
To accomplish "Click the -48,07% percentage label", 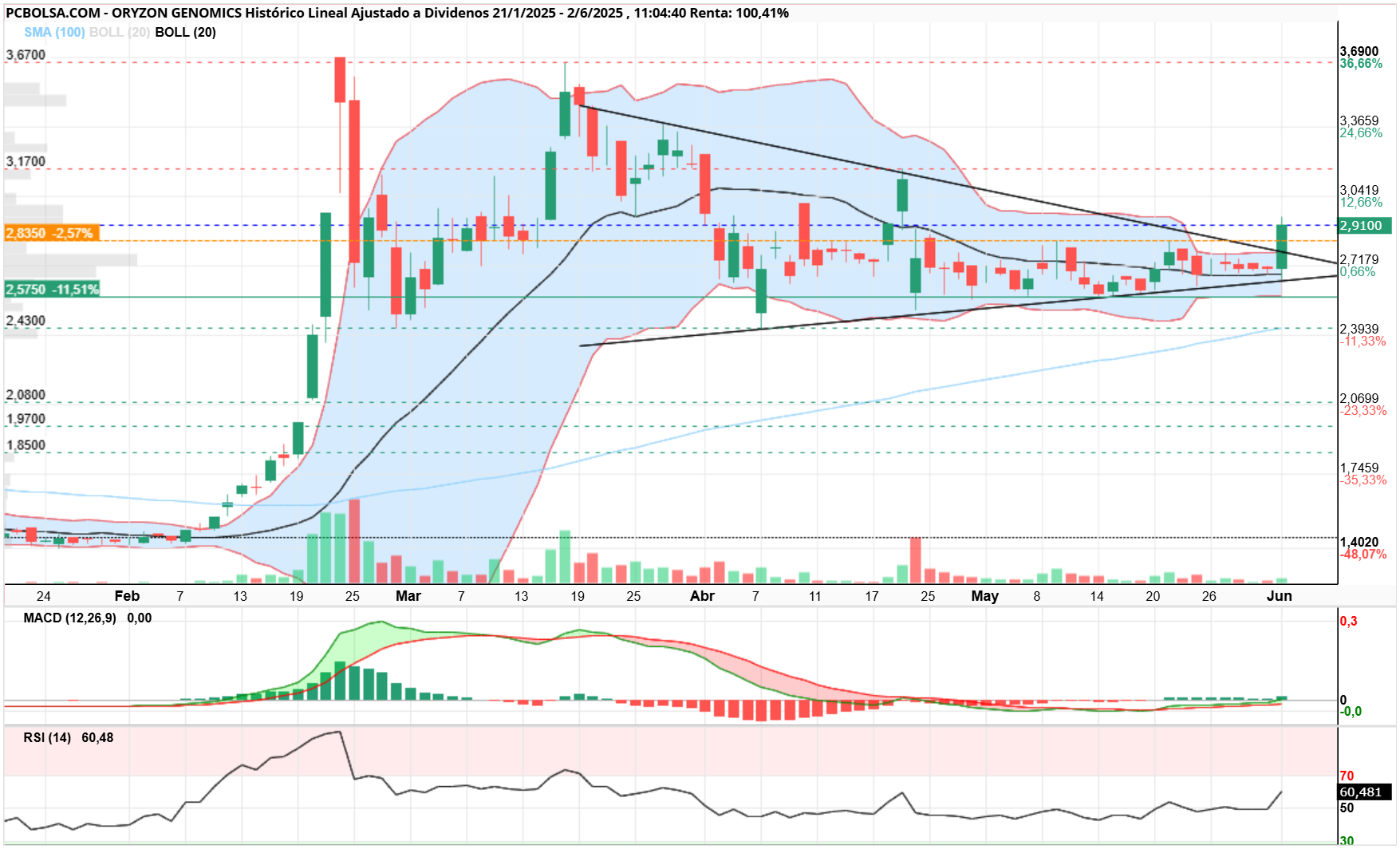I will [1363, 555].
